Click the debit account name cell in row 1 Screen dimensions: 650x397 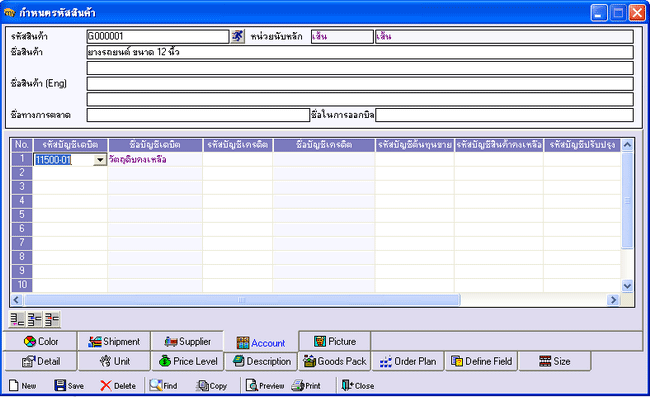[x=155, y=160]
